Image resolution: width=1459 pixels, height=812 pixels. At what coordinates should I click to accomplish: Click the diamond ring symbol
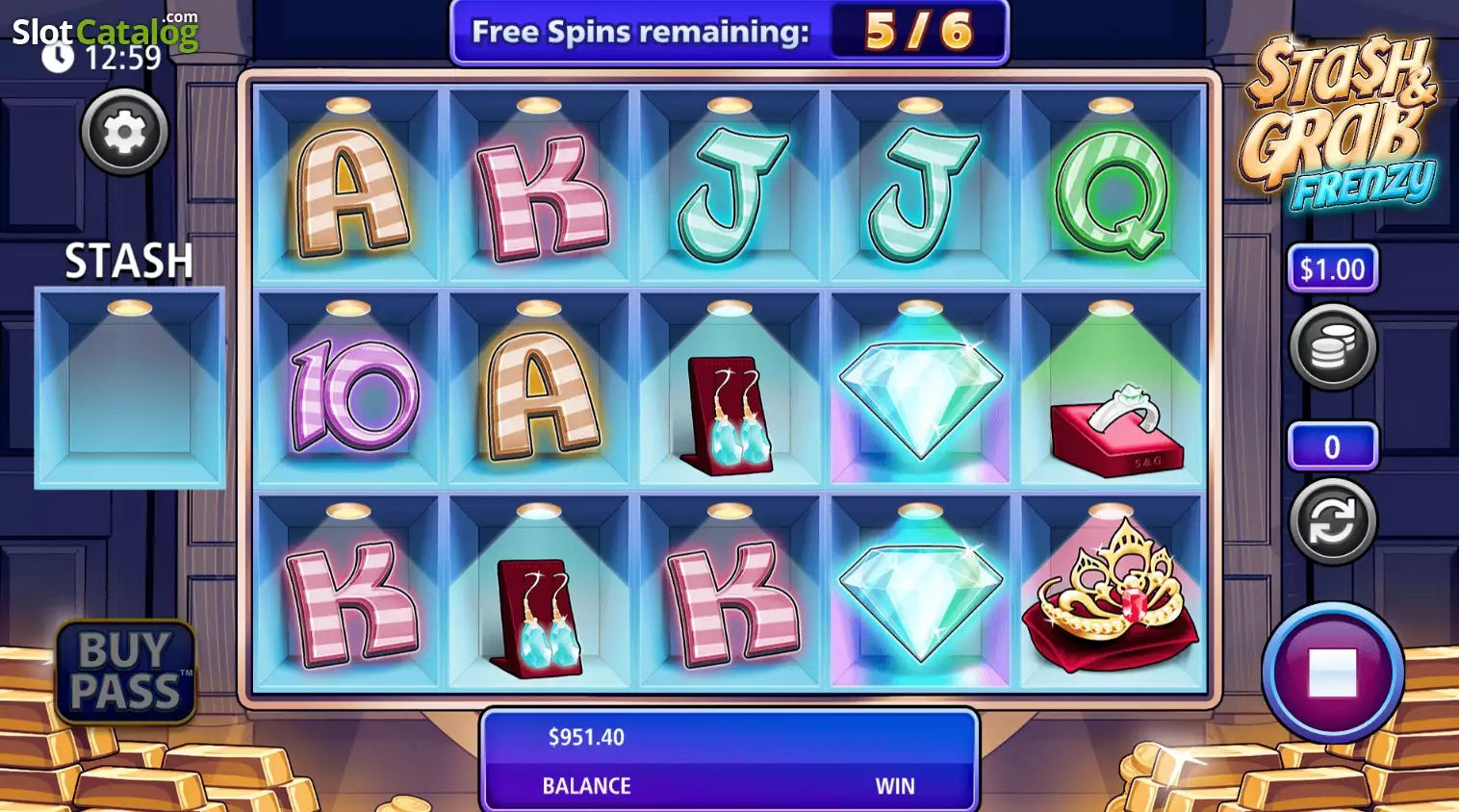pos(1116,430)
